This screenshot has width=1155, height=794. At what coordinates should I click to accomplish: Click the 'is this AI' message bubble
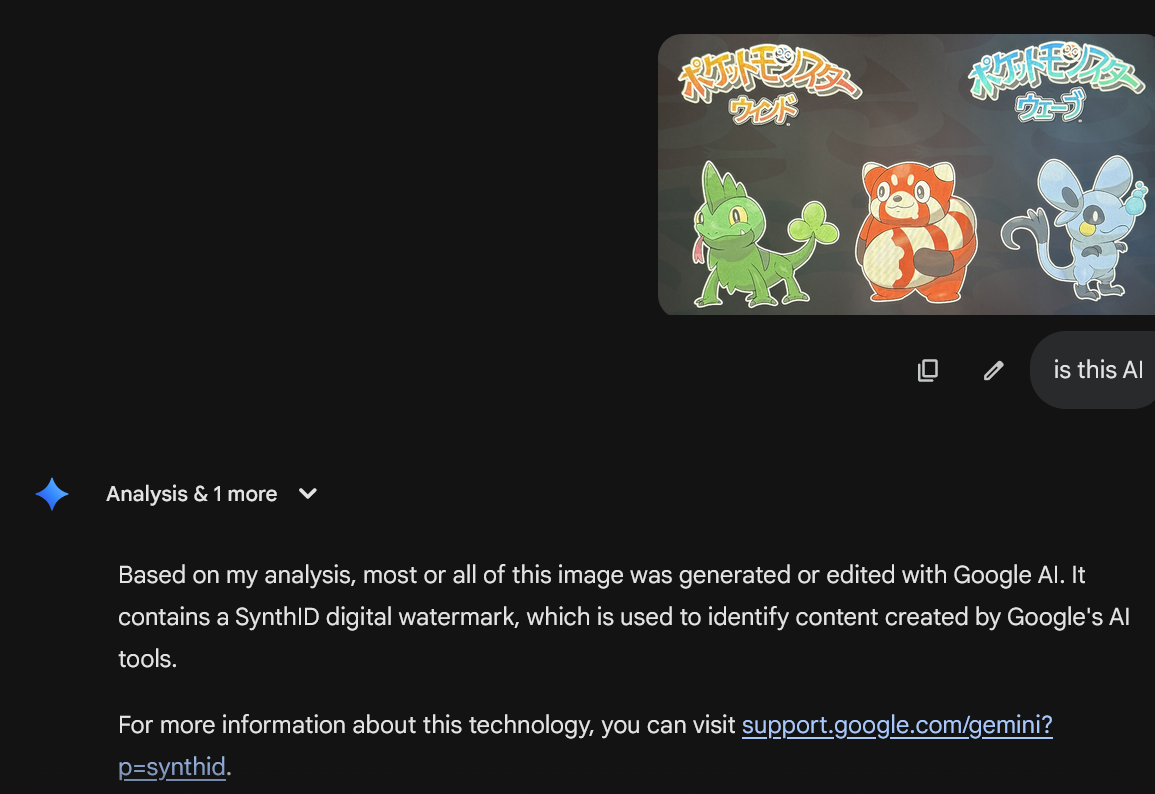(x=1093, y=370)
